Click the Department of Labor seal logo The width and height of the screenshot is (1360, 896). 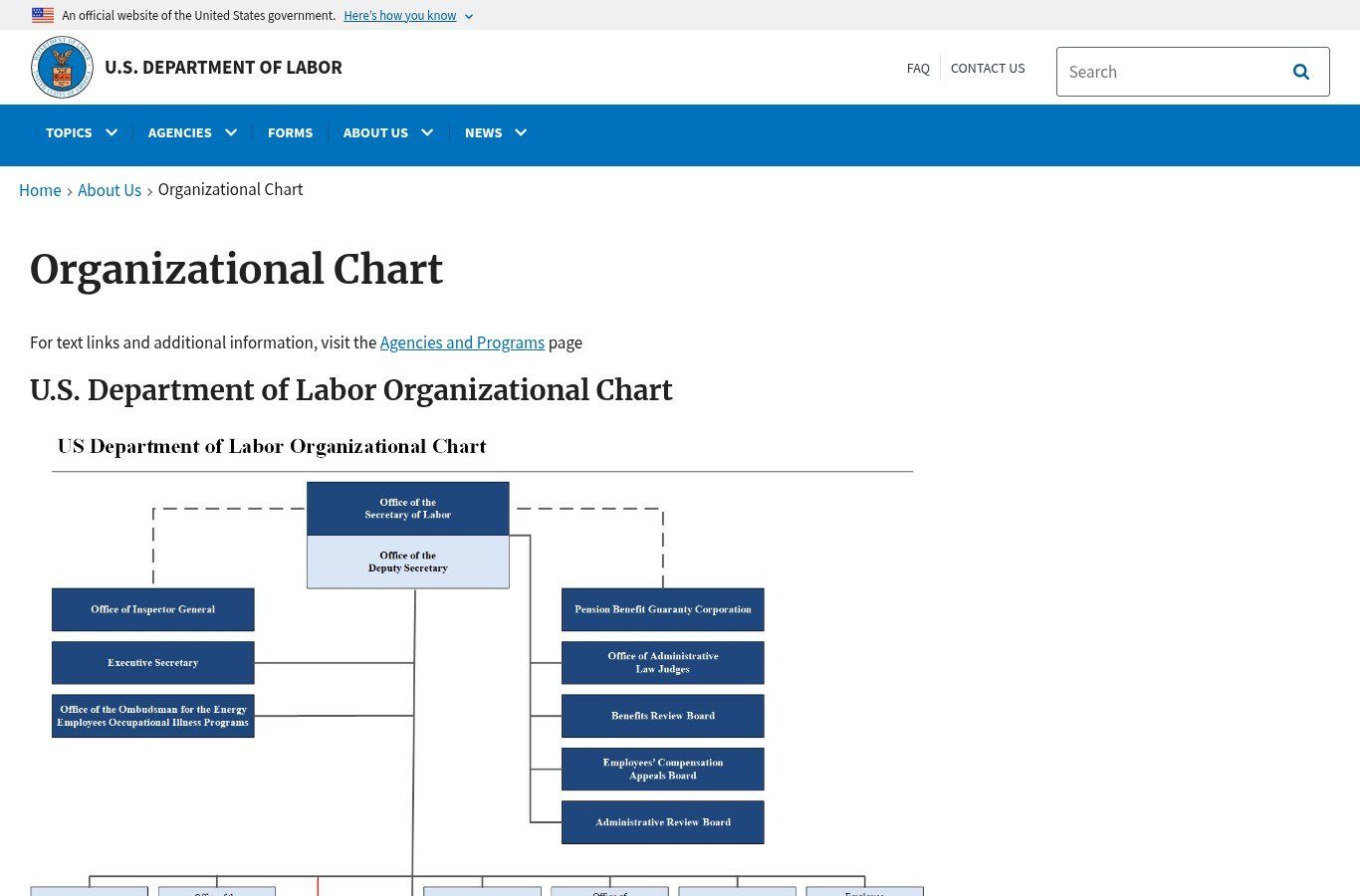coord(63,67)
